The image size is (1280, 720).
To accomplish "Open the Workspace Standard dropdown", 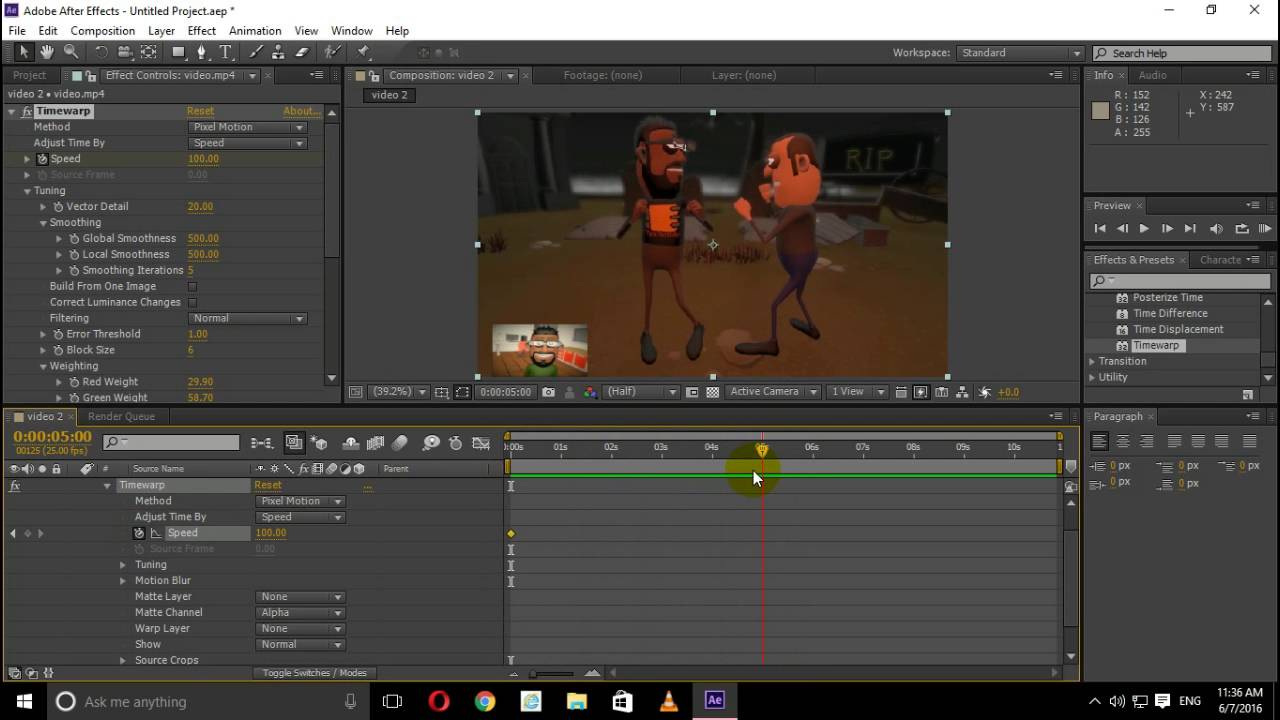I will click(x=1020, y=53).
